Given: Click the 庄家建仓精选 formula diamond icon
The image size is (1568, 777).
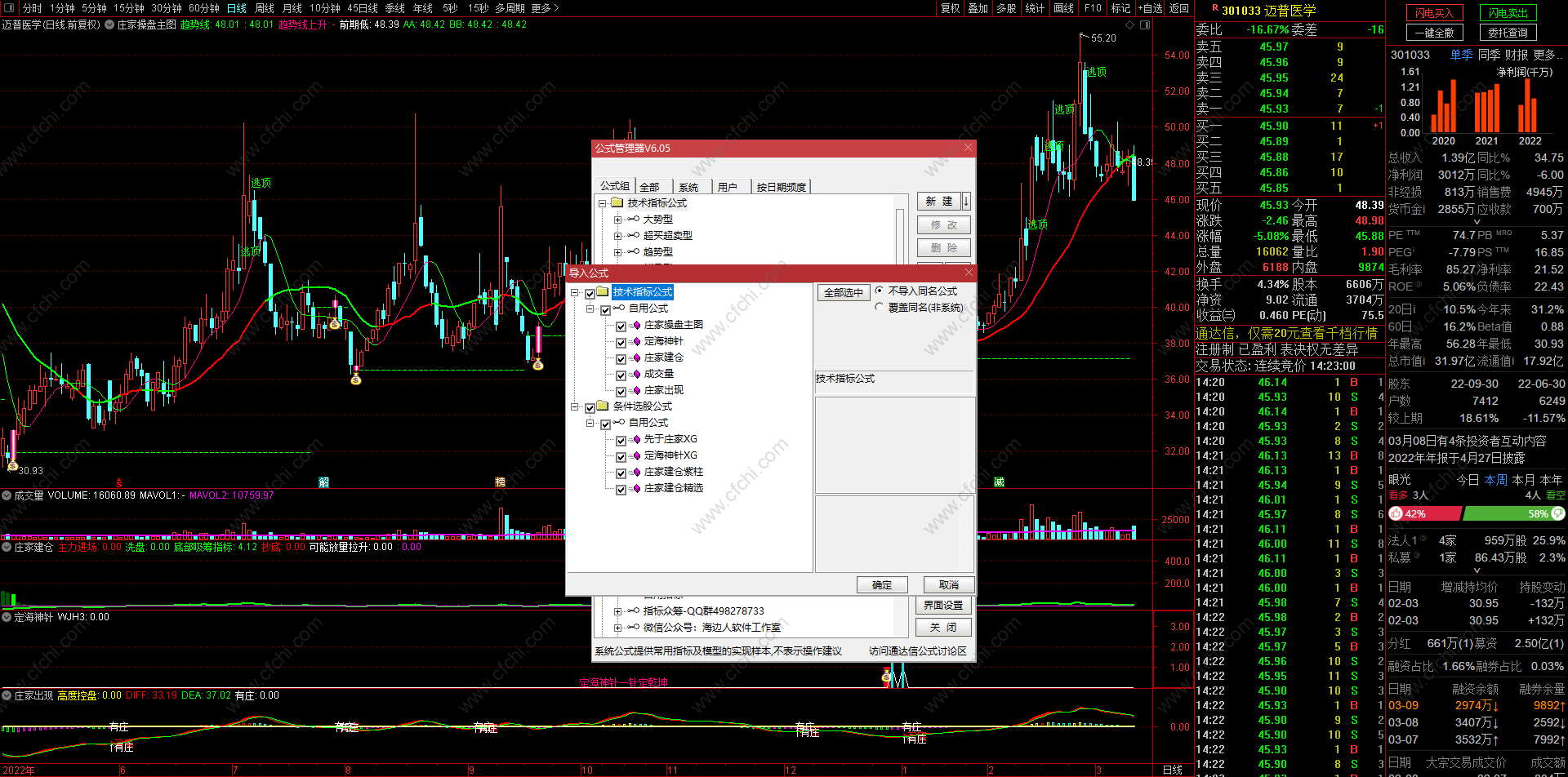Looking at the screenshot, I should click(x=637, y=488).
